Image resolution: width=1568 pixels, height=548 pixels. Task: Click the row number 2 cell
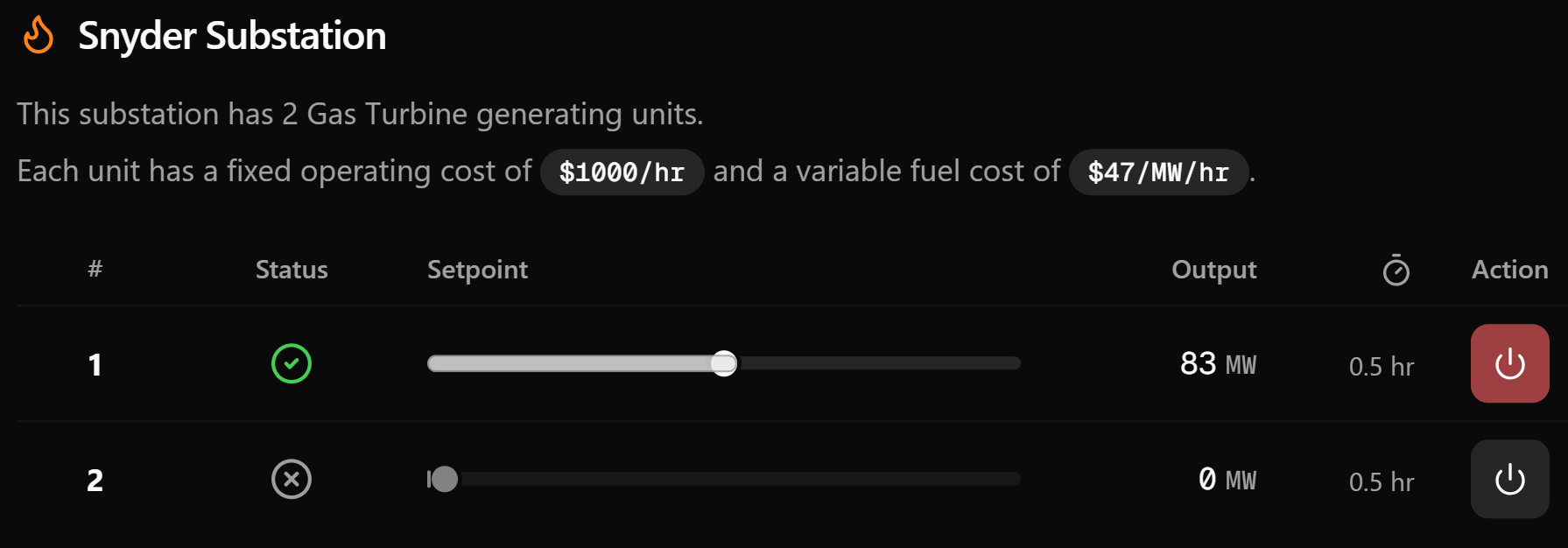click(x=95, y=480)
